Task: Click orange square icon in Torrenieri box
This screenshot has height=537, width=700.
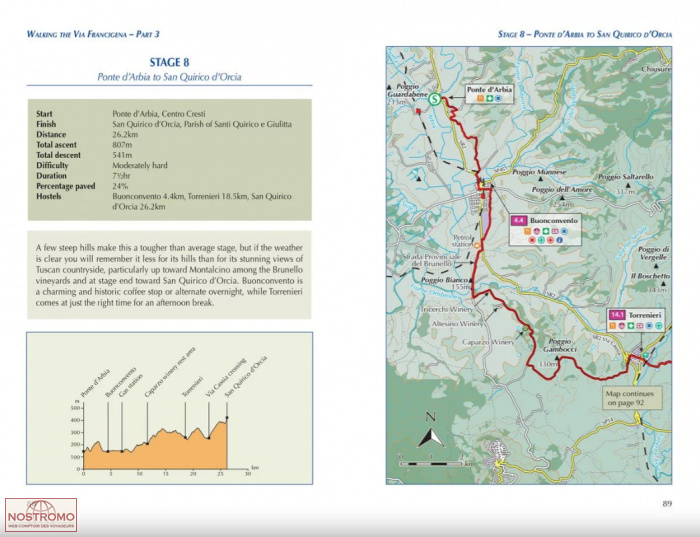Action: click(x=612, y=326)
